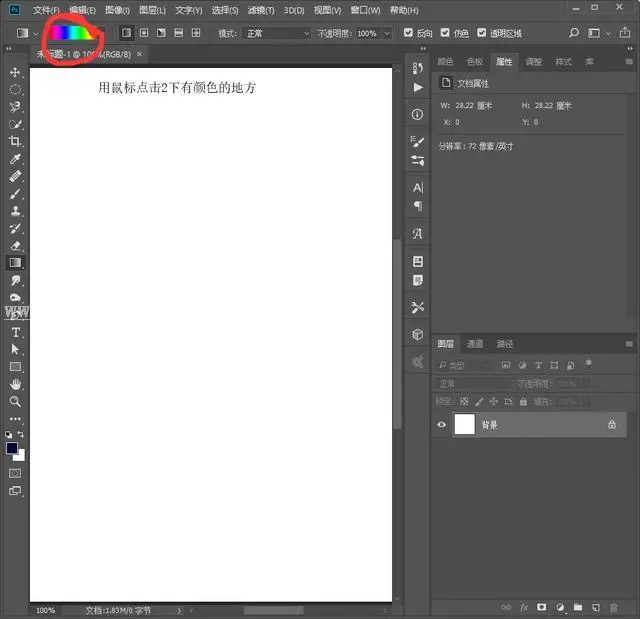Change the screen mode

[x=15, y=490]
